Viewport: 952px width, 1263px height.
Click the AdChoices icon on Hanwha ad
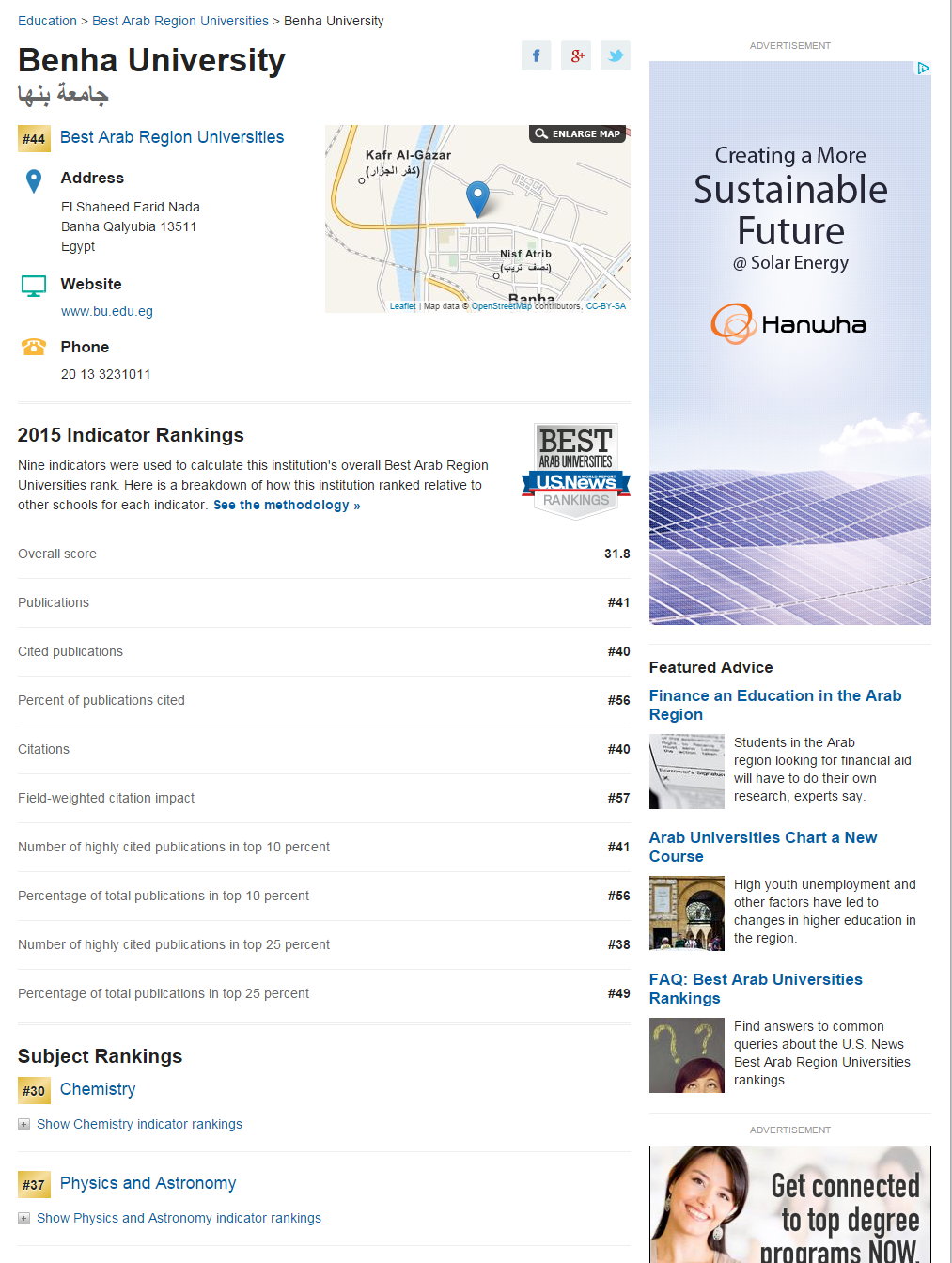click(923, 69)
